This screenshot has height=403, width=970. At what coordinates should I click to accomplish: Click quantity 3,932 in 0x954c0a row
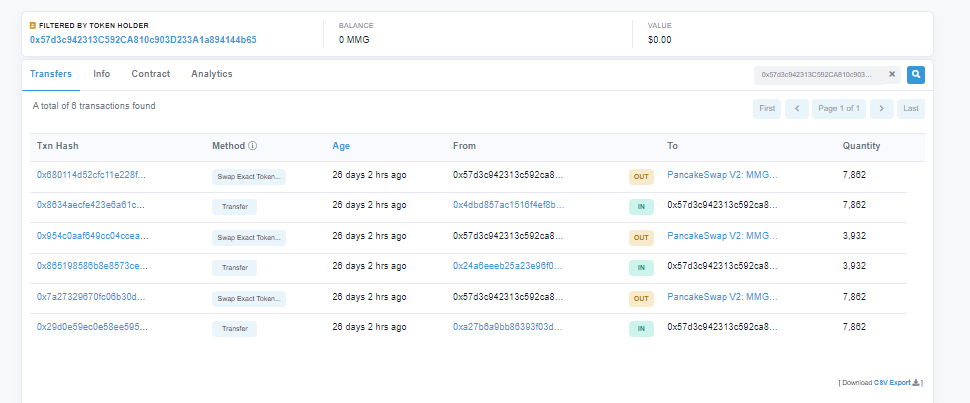pyautogui.click(x=854, y=236)
